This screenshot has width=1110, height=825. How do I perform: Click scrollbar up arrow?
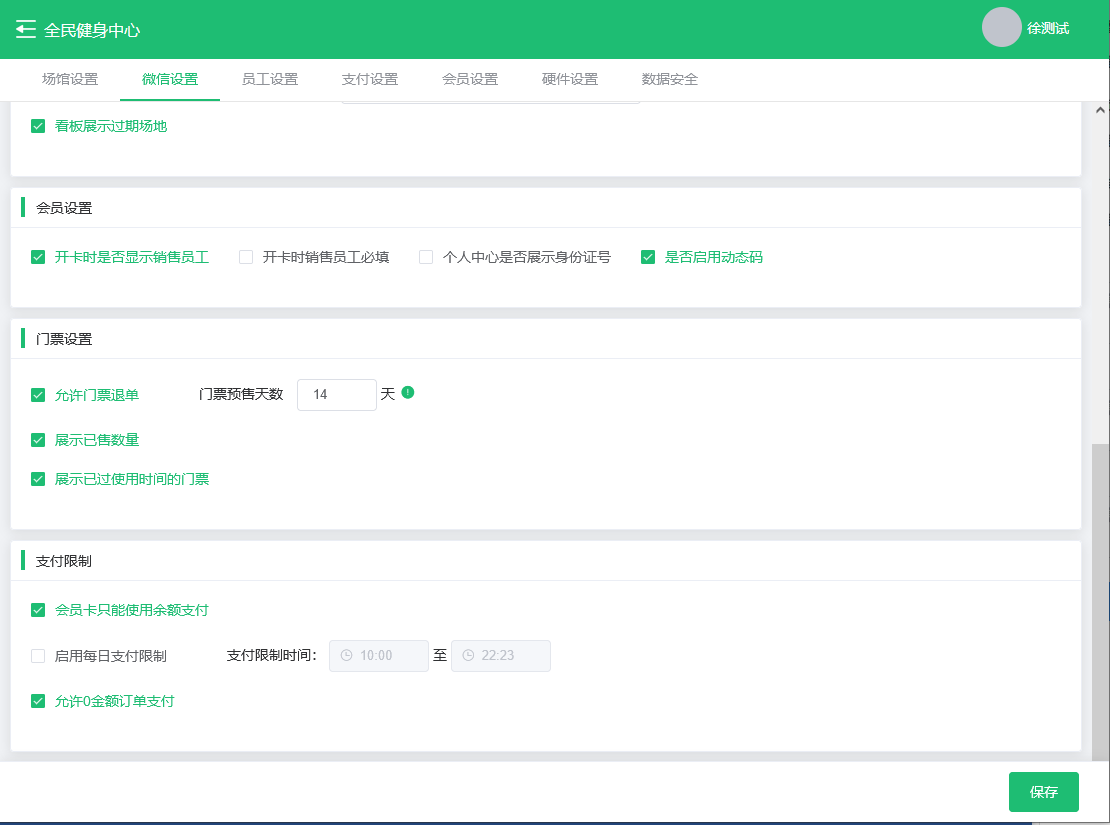1100,110
